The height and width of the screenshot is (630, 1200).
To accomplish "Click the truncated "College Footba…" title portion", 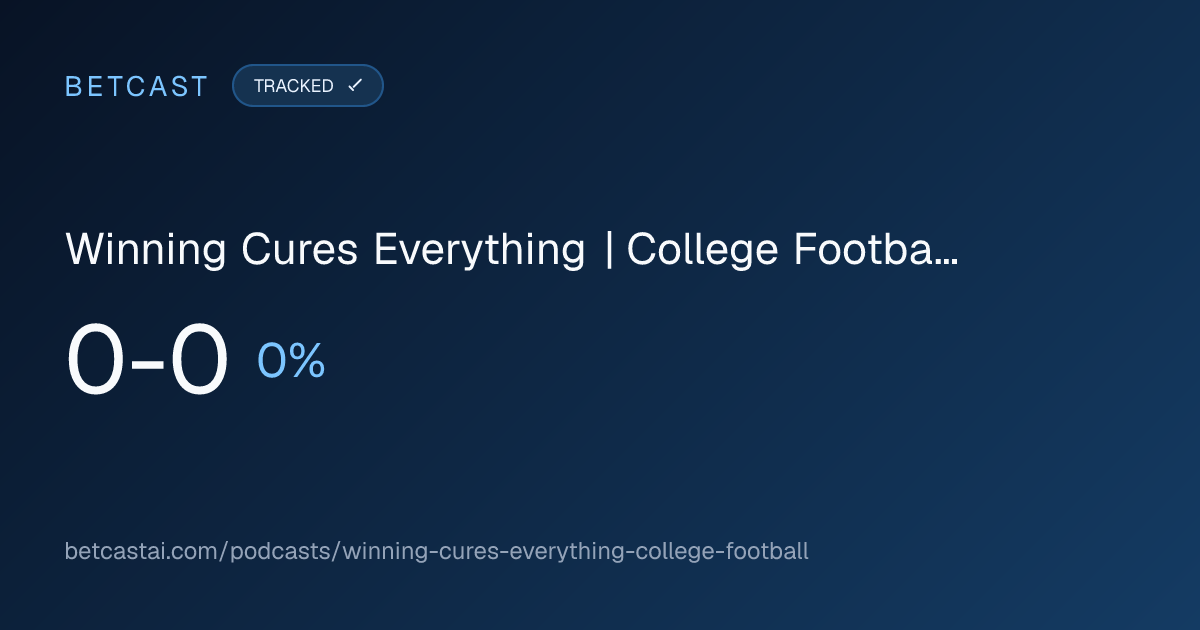I will (793, 251).
